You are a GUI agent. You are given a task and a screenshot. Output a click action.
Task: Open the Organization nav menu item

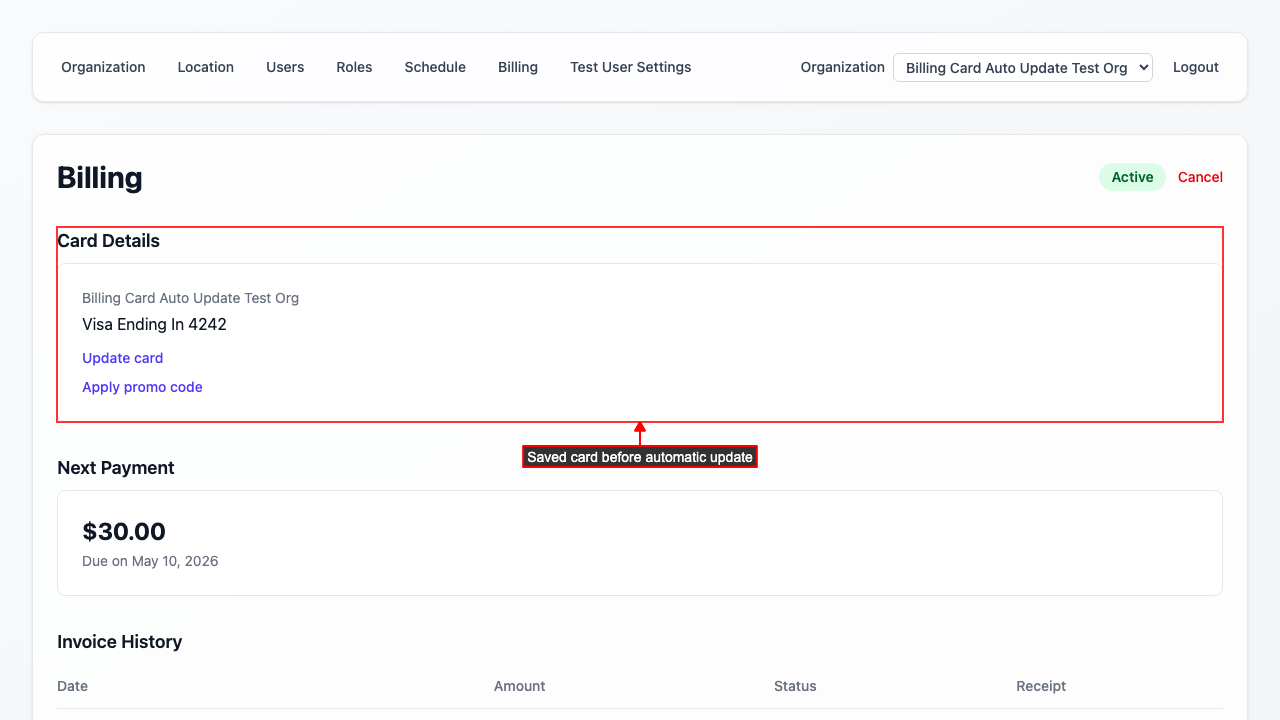[103, 67]
